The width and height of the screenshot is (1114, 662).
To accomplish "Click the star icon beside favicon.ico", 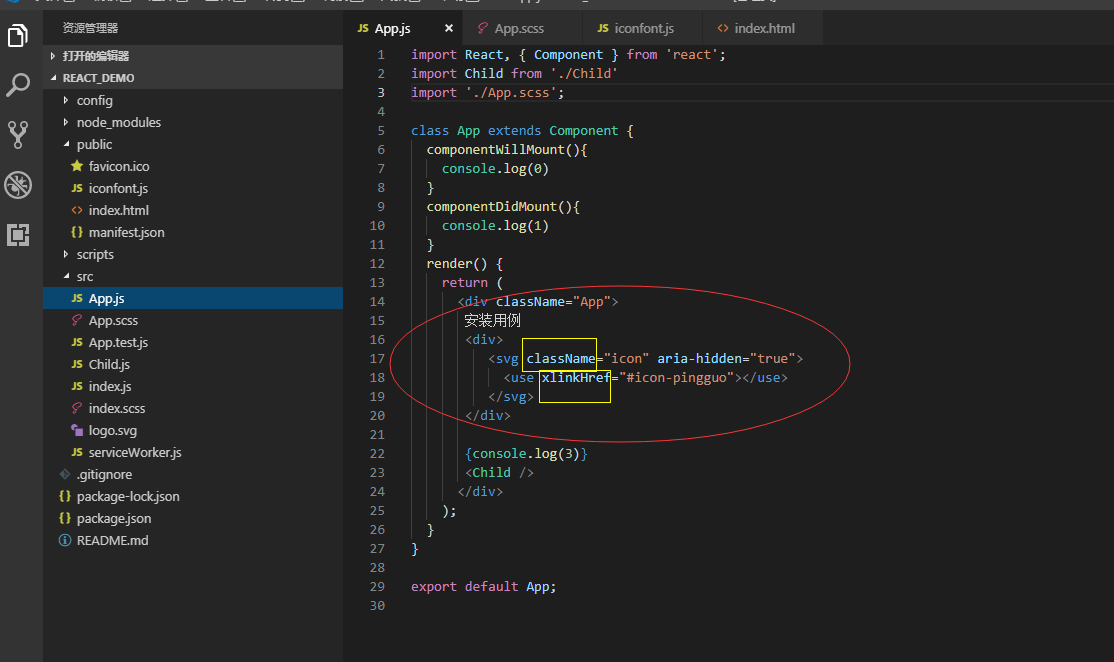I will pos(77,166).
